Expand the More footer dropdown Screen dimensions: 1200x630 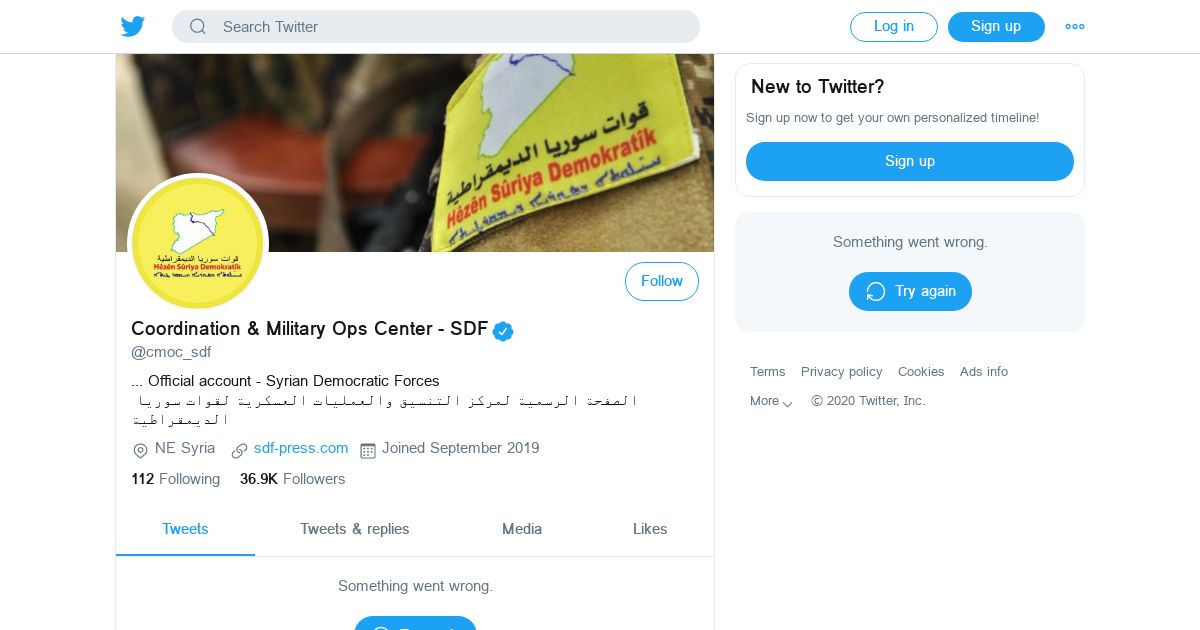(x=771, y=401)
